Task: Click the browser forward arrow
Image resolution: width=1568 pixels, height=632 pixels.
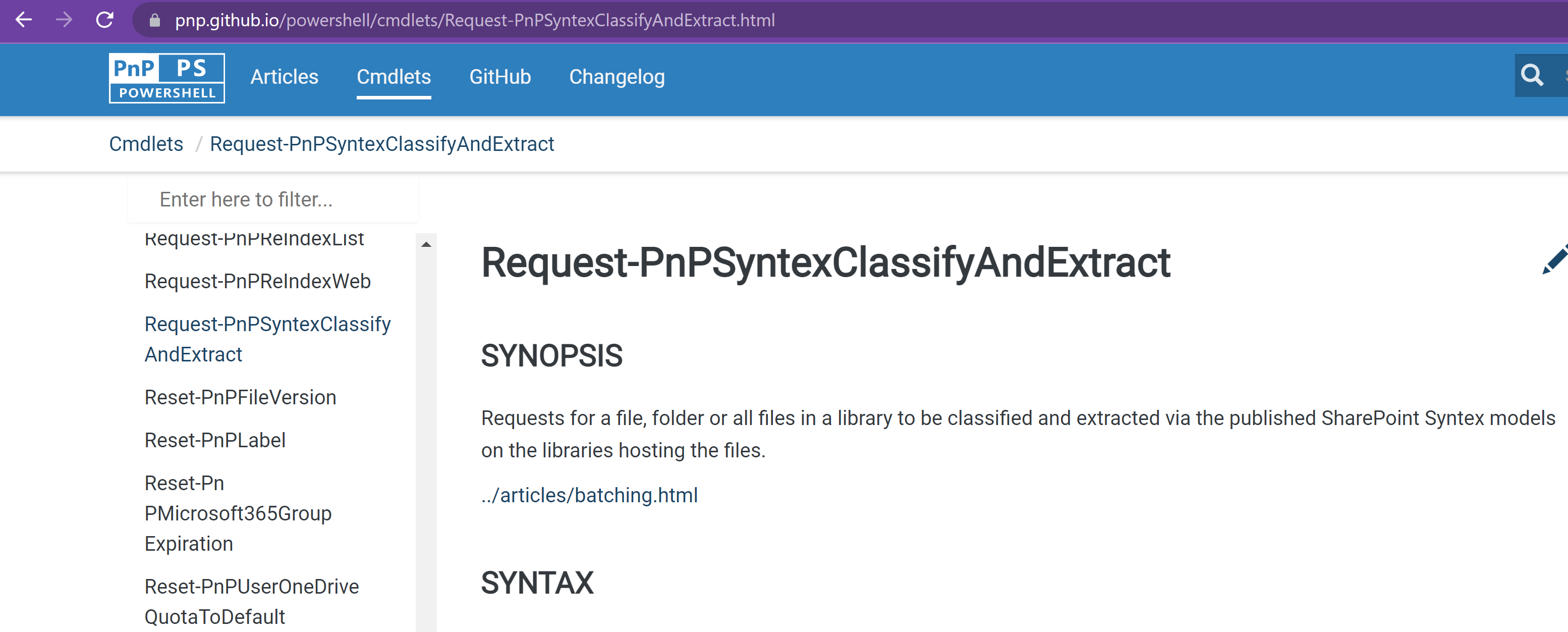Action: click(x=64, y=20)
